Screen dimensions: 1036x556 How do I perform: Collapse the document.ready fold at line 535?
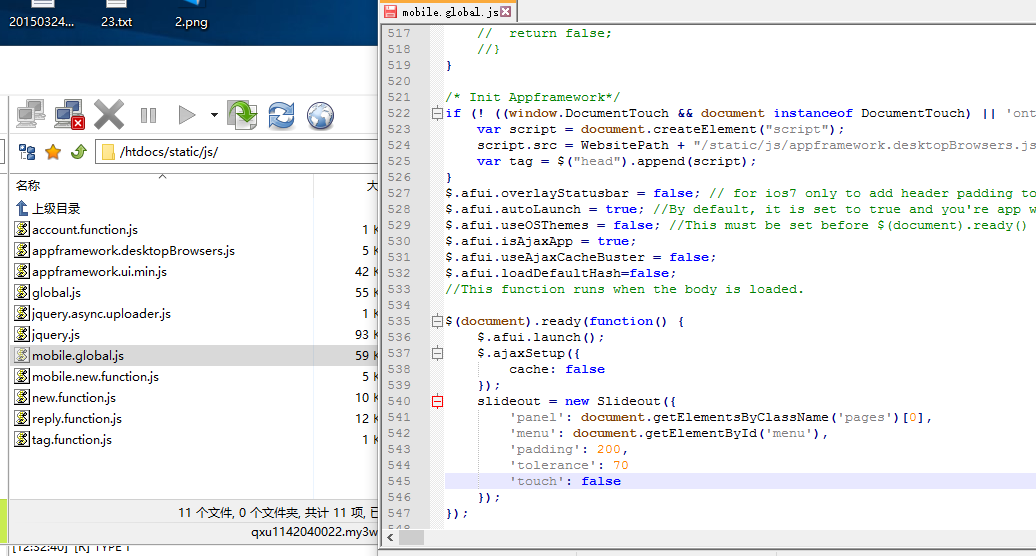(x=437, y=322)
